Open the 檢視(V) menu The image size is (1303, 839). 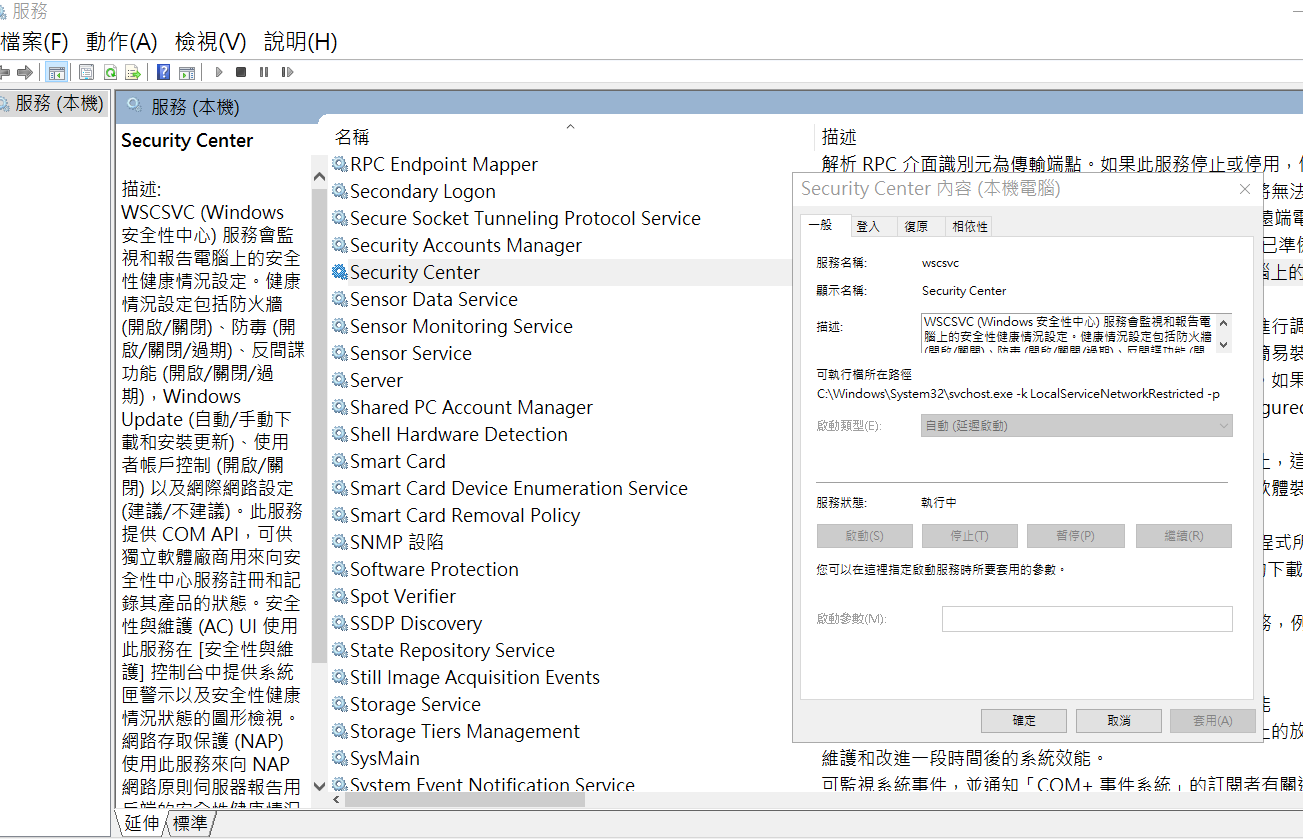coord(211,42)
